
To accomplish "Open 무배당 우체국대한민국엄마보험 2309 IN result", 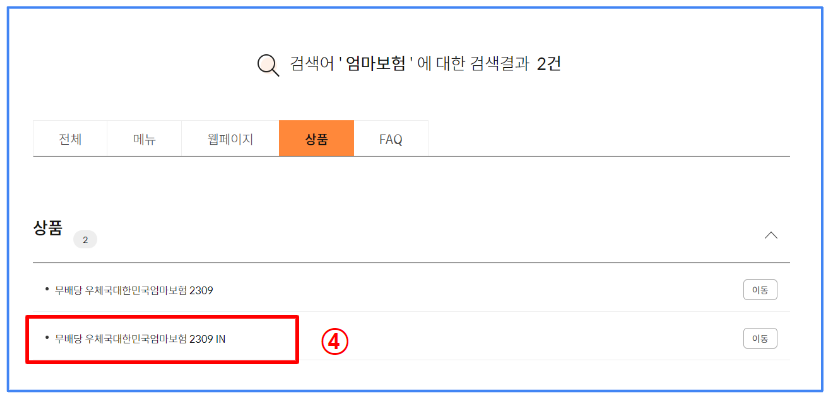I will pos(140,339).
